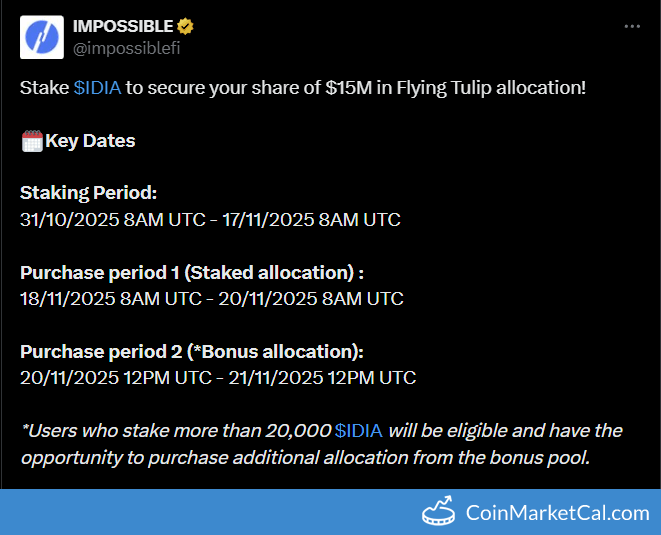Open the three-dot more options menu
The width and height of the screenshot is (661, 535).
[633, 26]
